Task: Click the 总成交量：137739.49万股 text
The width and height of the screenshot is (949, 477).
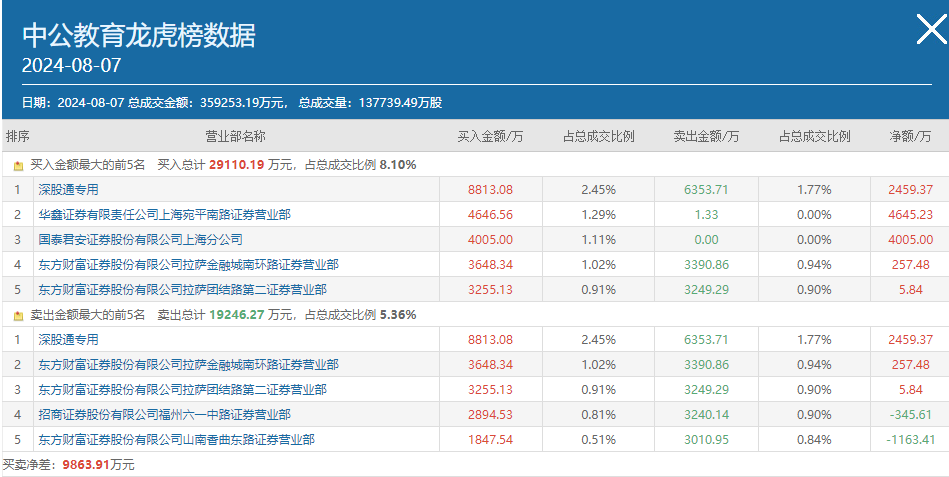Action: [x=370, y=102]
